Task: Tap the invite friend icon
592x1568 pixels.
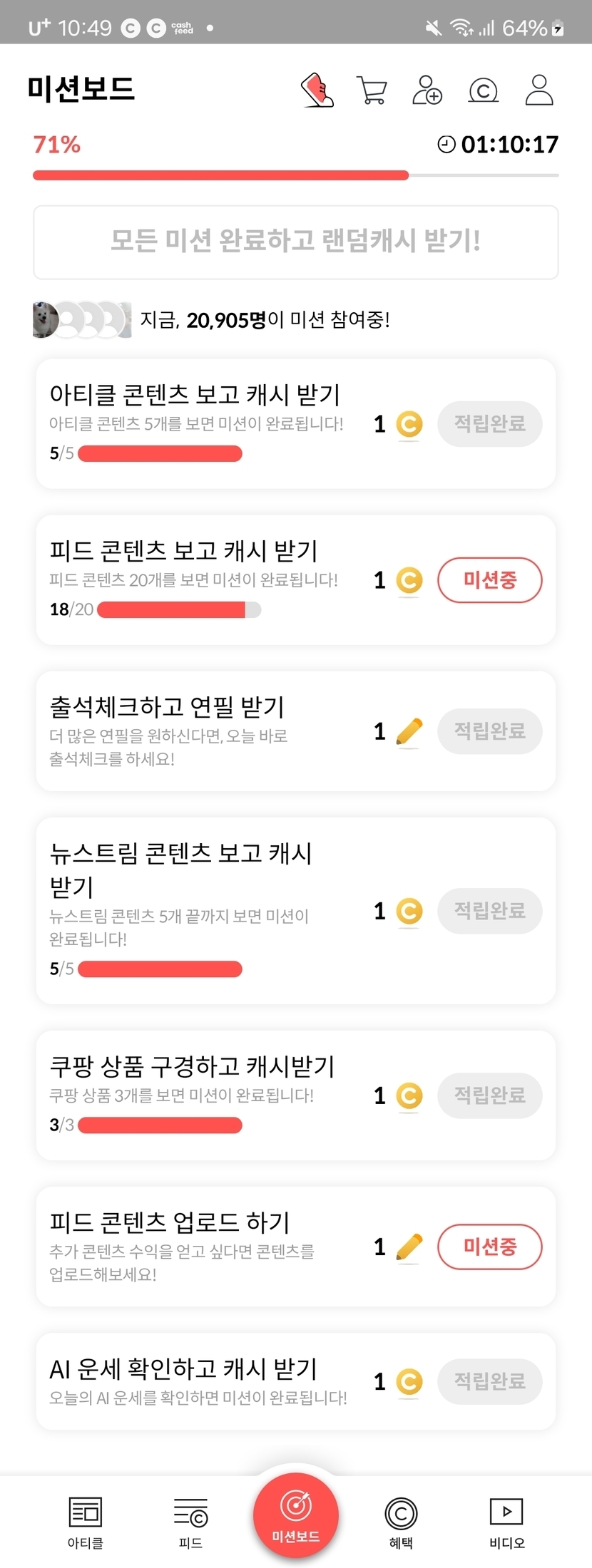Action: (427, 91)
